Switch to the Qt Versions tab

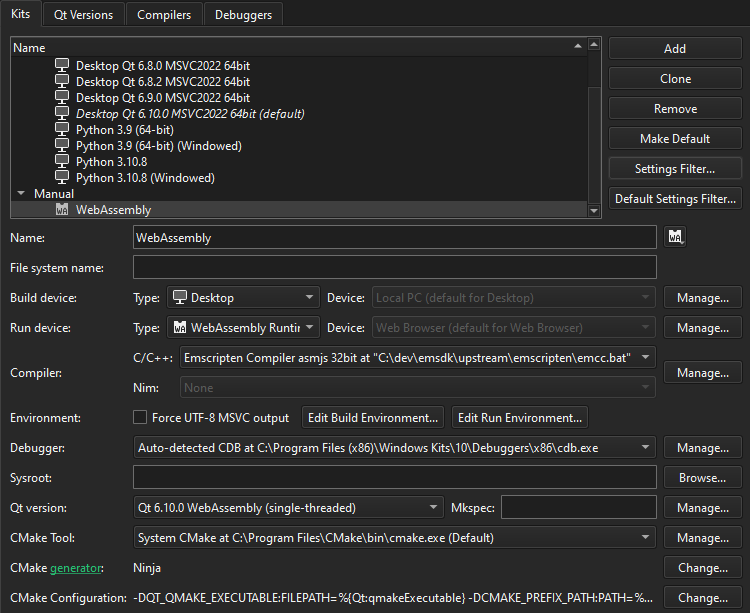coord(83,14)
